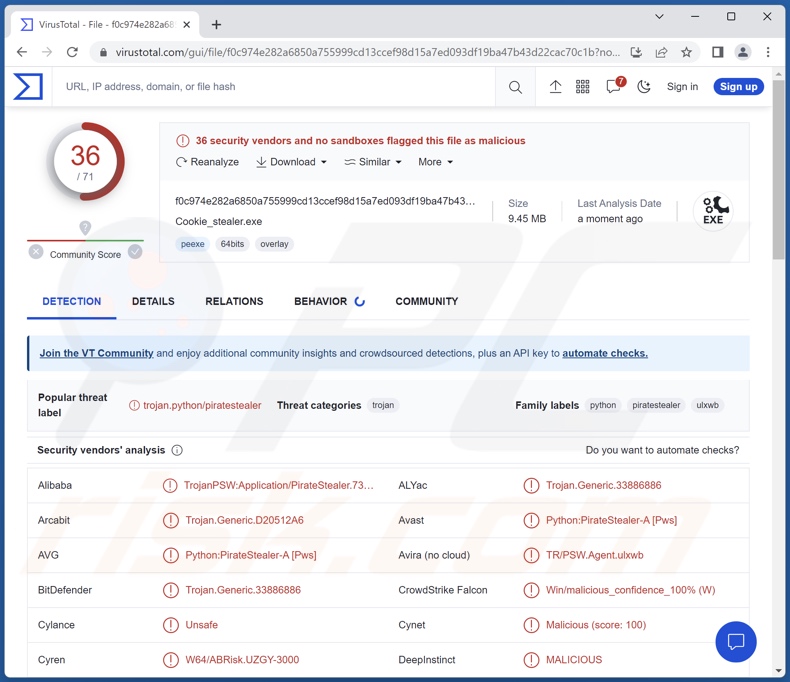Expand the Download dropdown
This screenshot has height=682, width=790.
coord(292,162)
